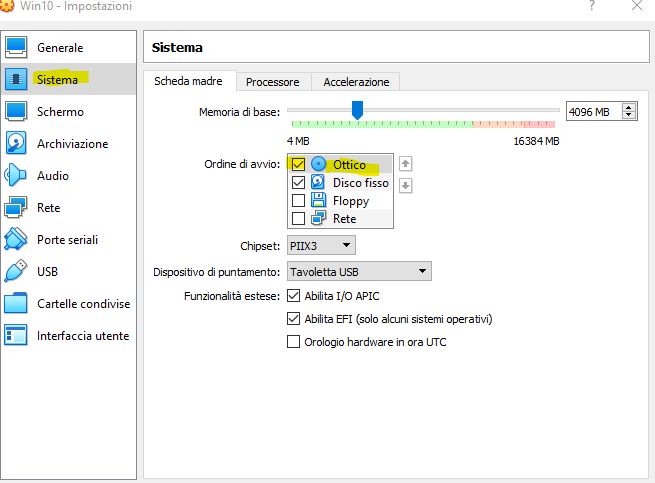Screen dimensions: 655x483
Task: Open the Dispositivo di puntamento dropdown
Action: (359, 272)
